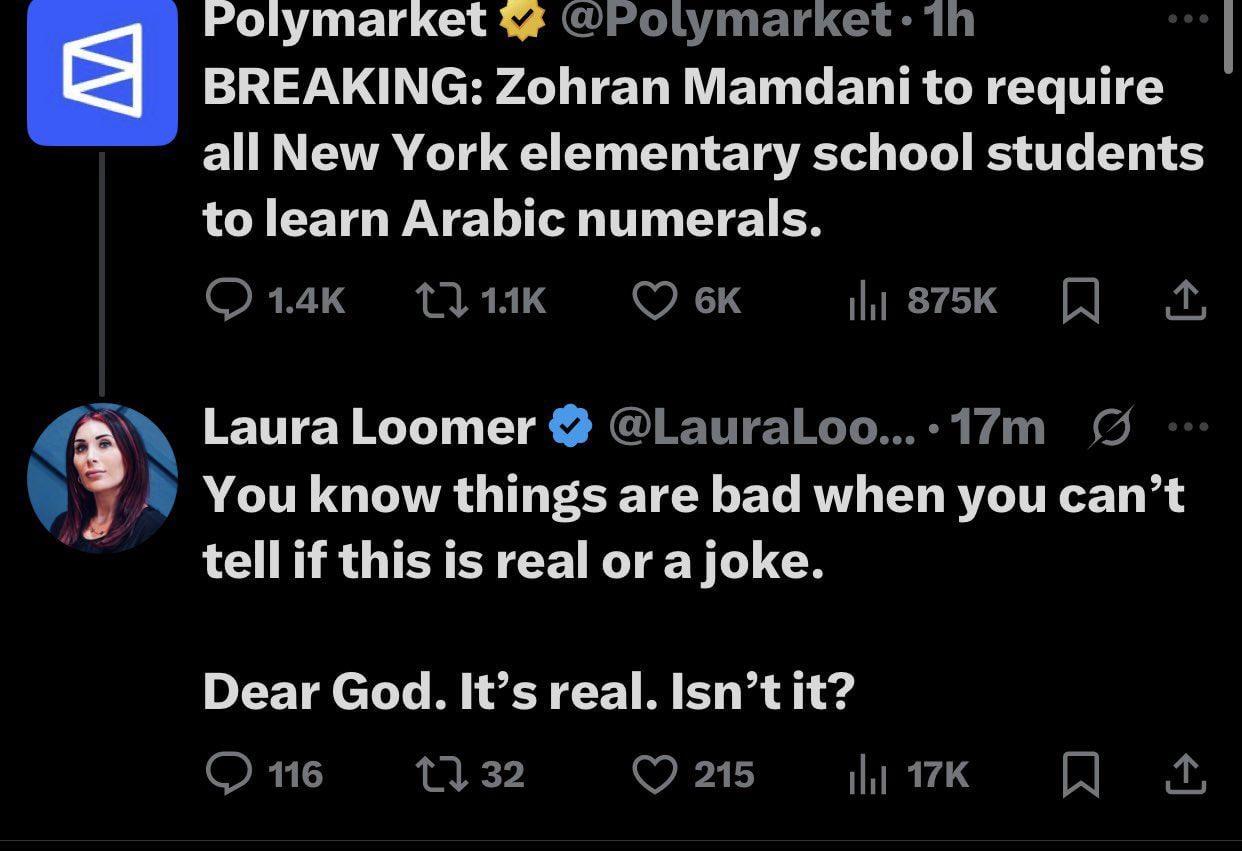Open Laura Loomer's profile avatar
This screenshot has width=1242, height=851.
tap(102, 479)
